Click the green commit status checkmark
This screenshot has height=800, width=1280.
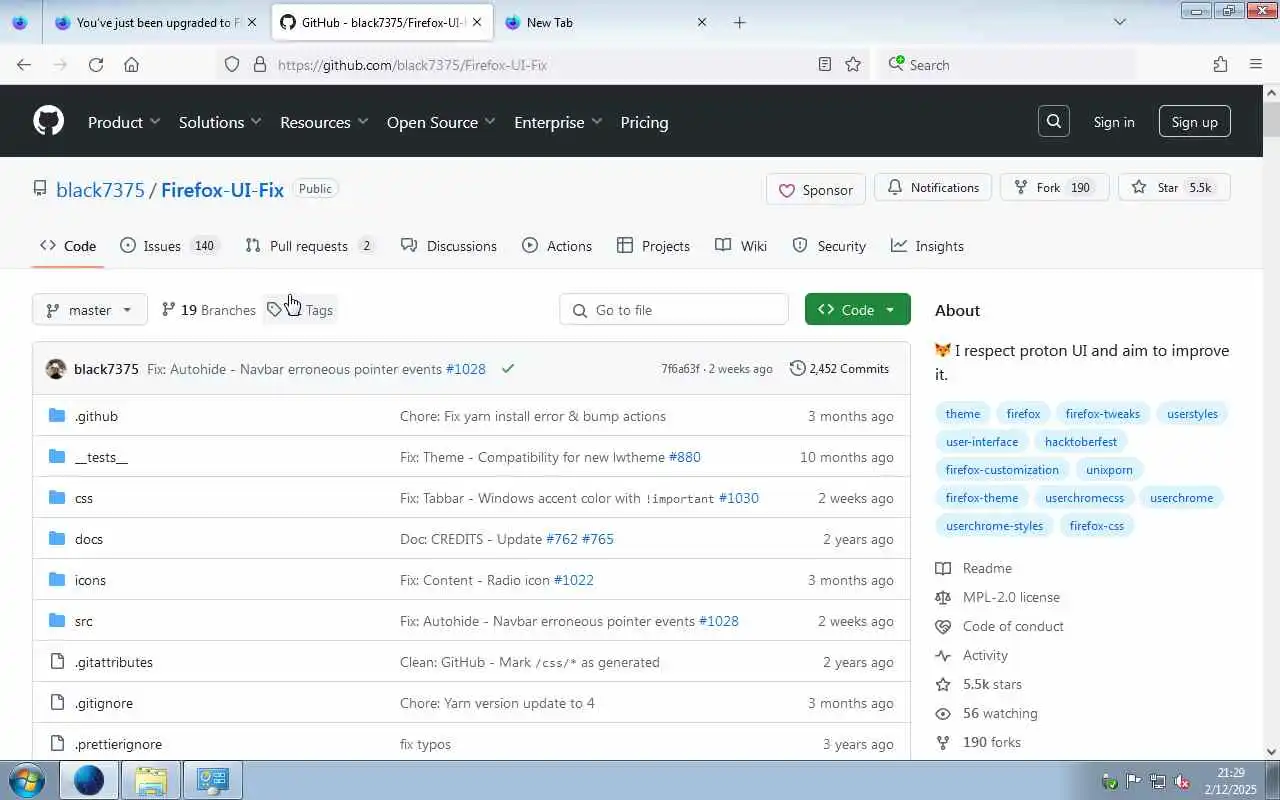tap(508, 368)
